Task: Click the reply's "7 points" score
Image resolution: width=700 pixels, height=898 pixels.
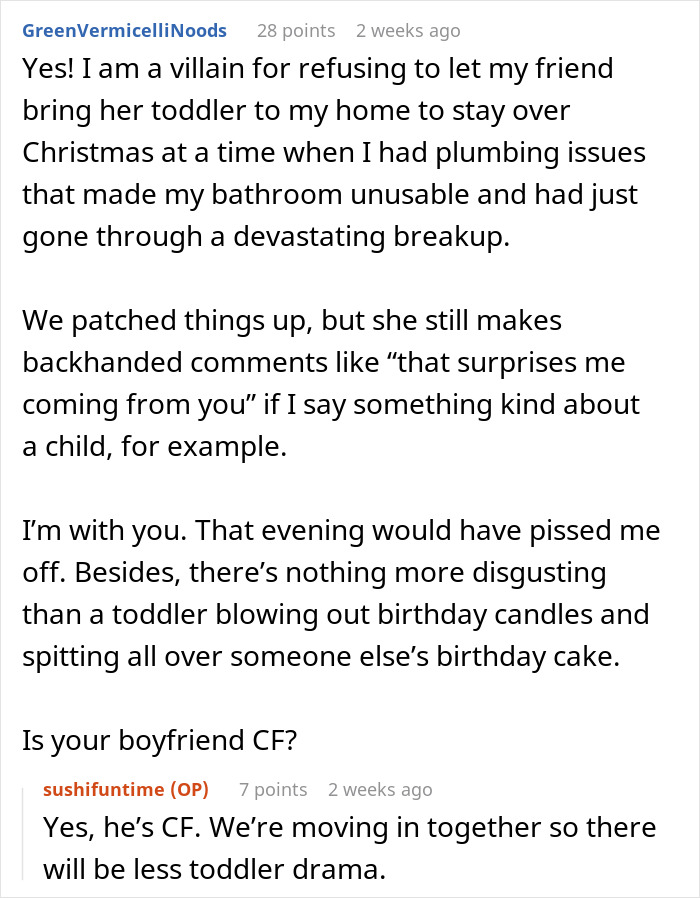Action: click(273, 789)
